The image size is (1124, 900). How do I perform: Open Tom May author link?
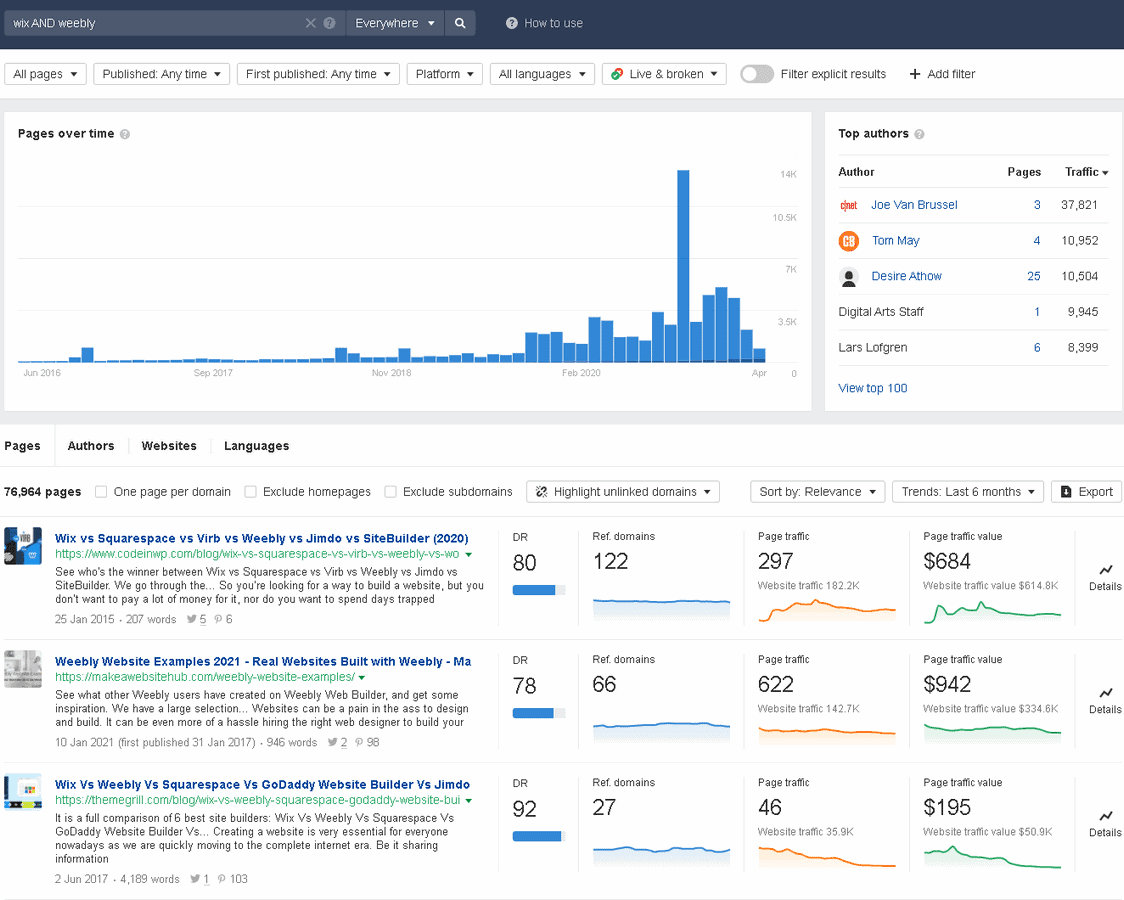pyautogui.click(x=895, y=241)
